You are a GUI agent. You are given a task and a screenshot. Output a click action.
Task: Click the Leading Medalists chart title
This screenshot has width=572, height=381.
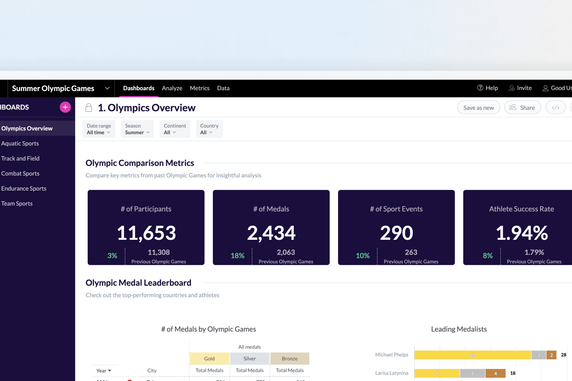pyautogui.click(x=459, y=329)
